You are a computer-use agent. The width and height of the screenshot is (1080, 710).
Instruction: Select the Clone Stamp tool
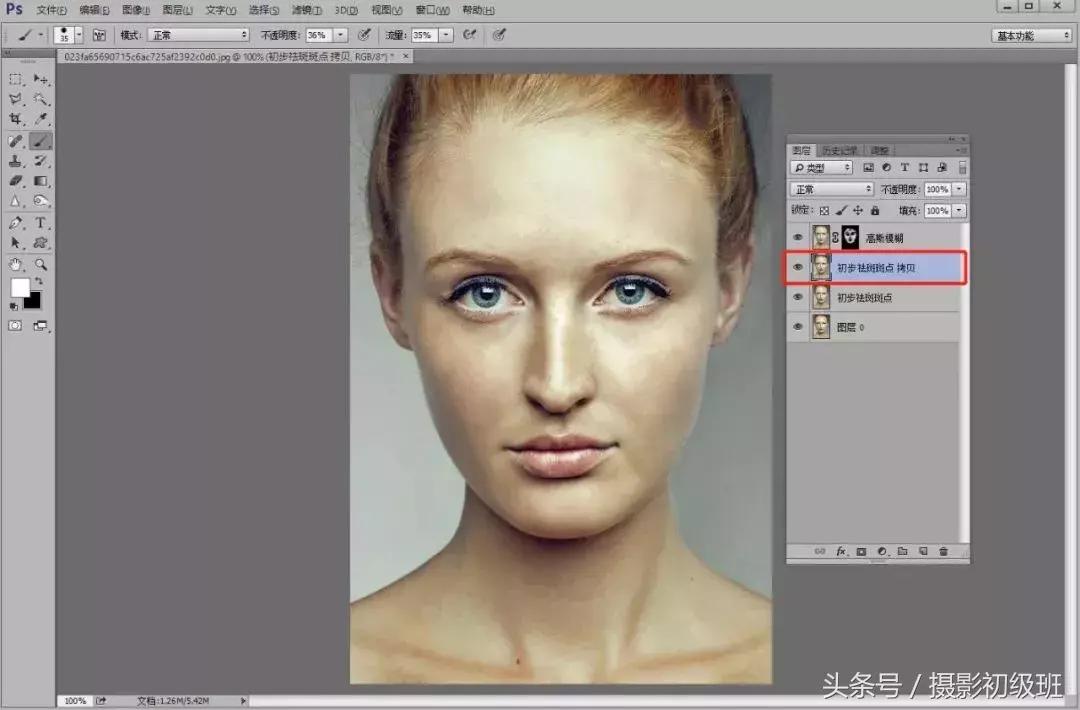[x=16, y=161]
